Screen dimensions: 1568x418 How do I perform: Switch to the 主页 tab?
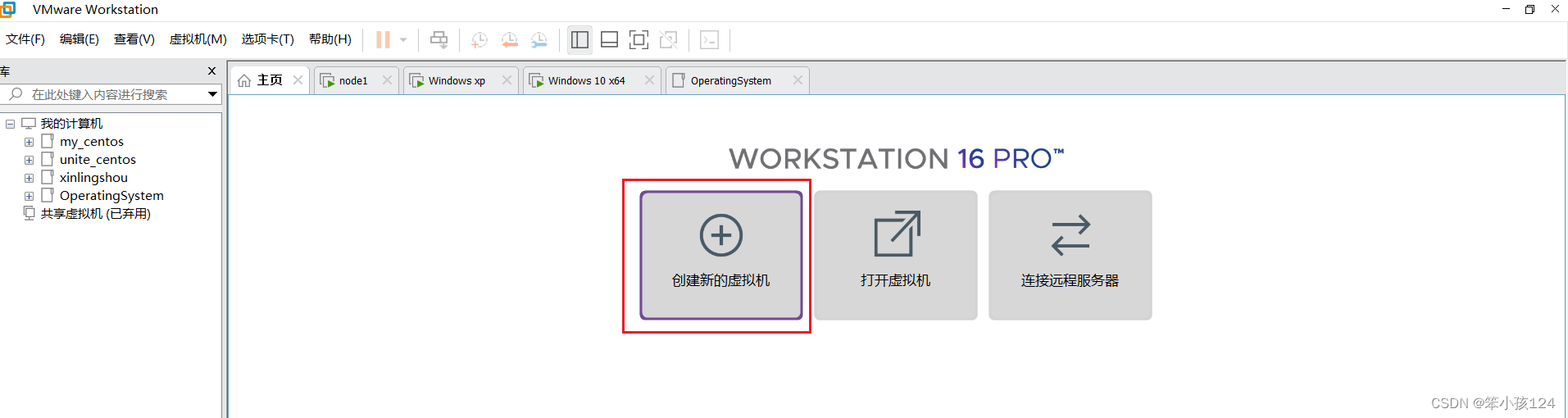point(270,80)
